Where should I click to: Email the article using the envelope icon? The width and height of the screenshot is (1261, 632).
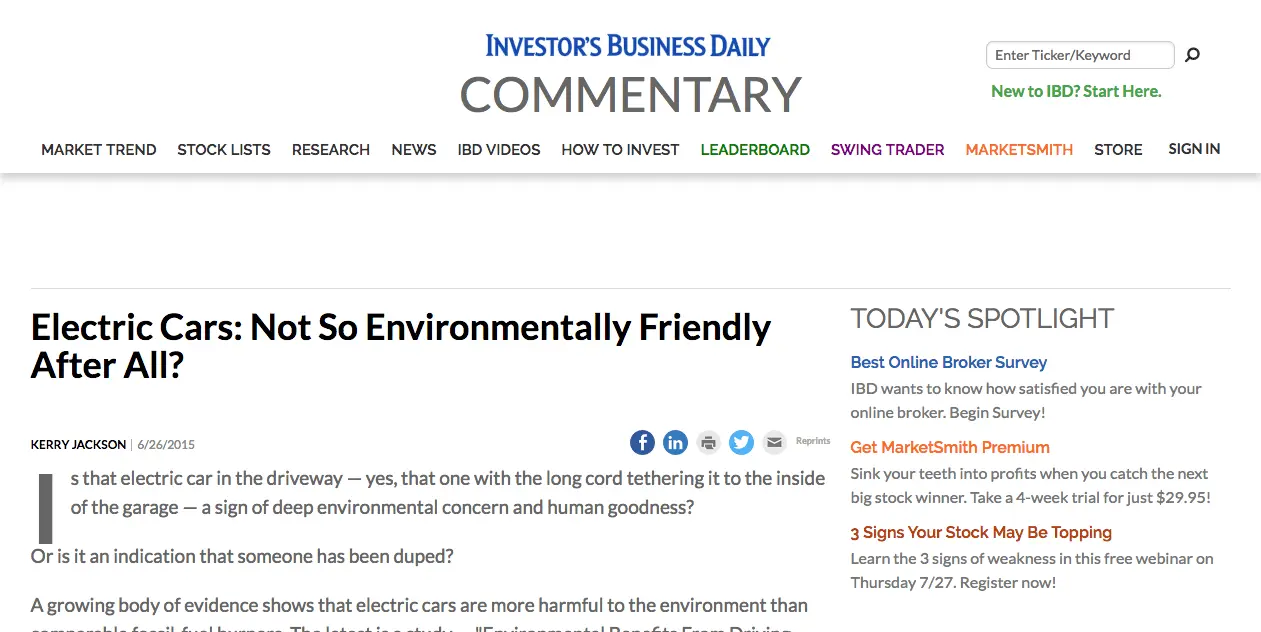[774, 442]
